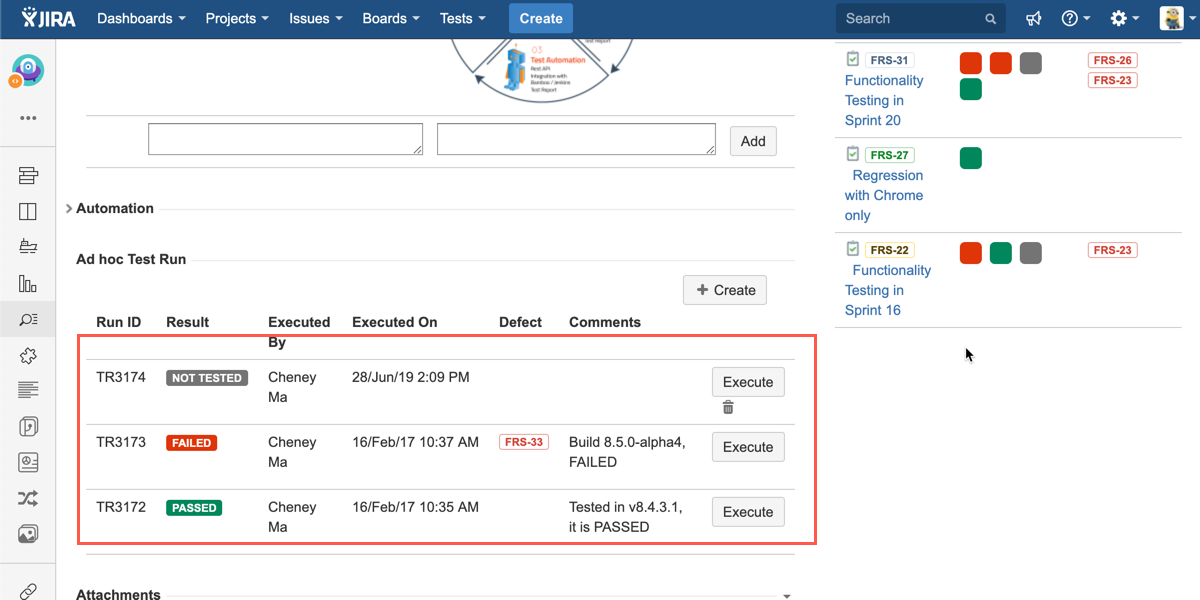
Task: Open the user profile avatar menu
Action: click(x=1172, y=19)
